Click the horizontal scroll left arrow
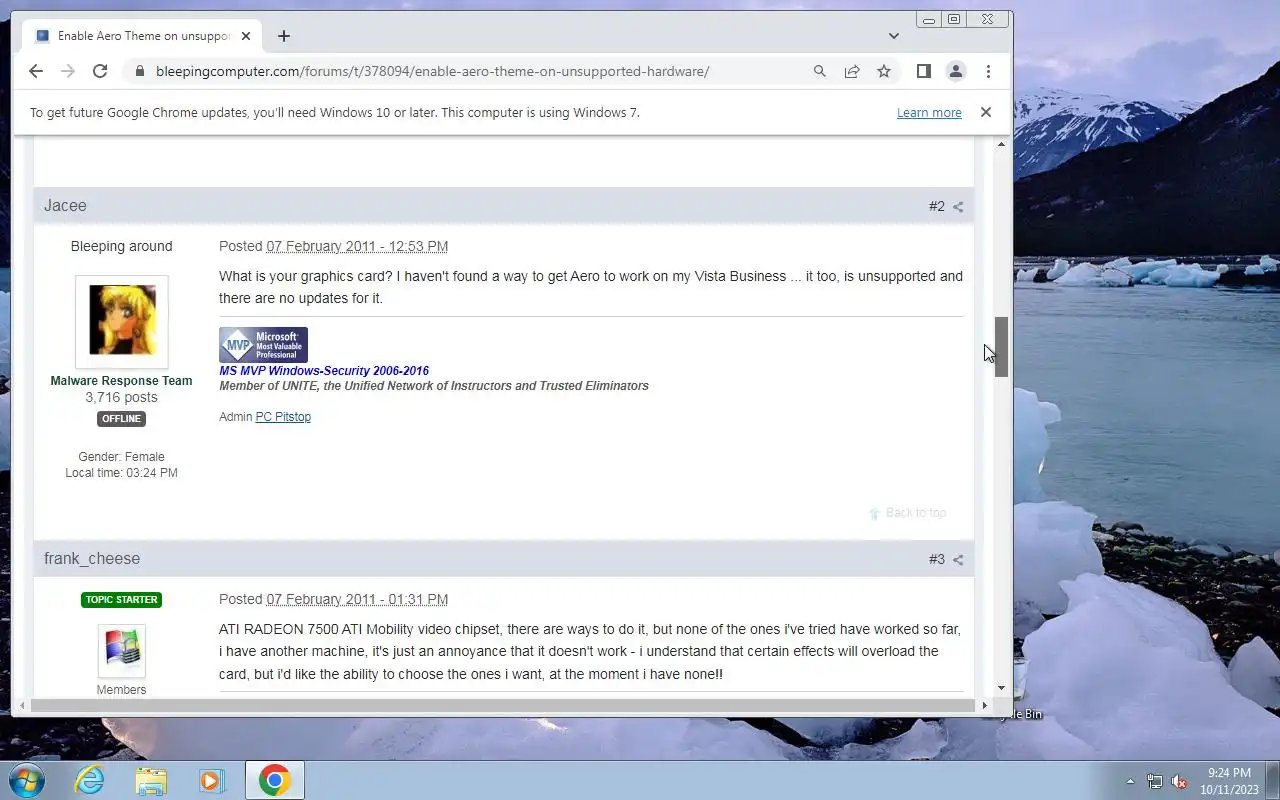1280x800 pixels. [22, 706]
